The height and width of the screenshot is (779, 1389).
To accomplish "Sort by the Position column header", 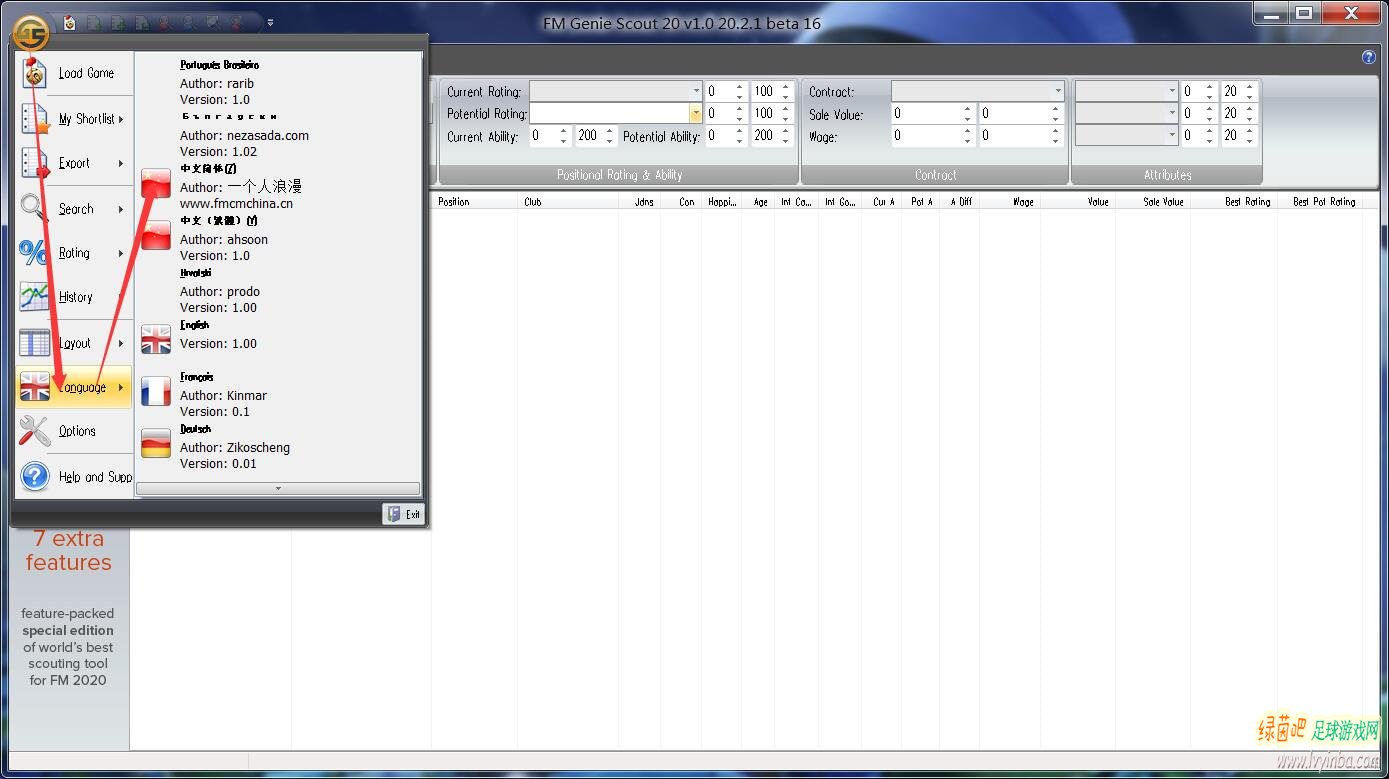I will click(475, 202).
